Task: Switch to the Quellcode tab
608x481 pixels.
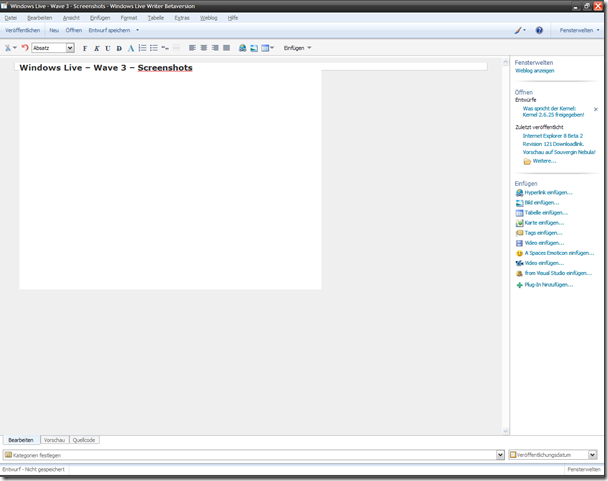Action: [84, 440]
